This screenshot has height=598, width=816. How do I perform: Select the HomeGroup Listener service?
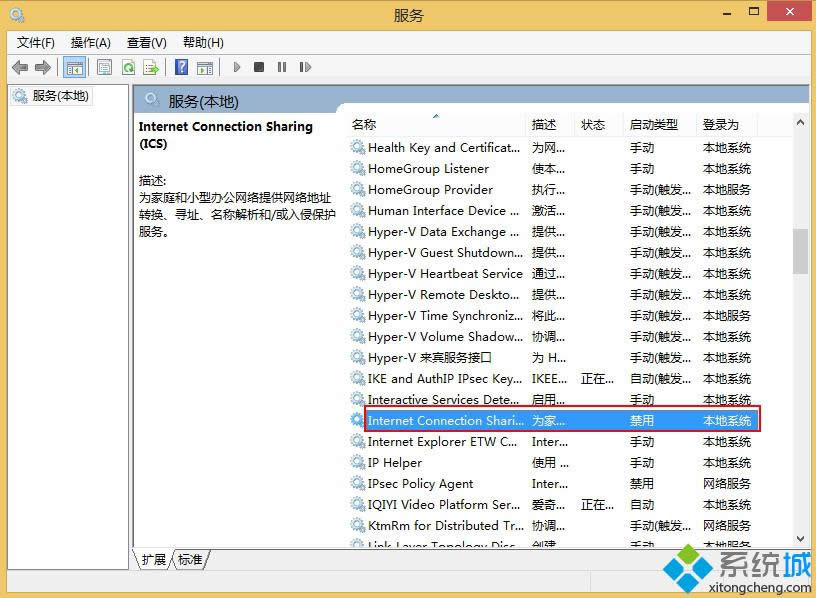tap(552, 169)
